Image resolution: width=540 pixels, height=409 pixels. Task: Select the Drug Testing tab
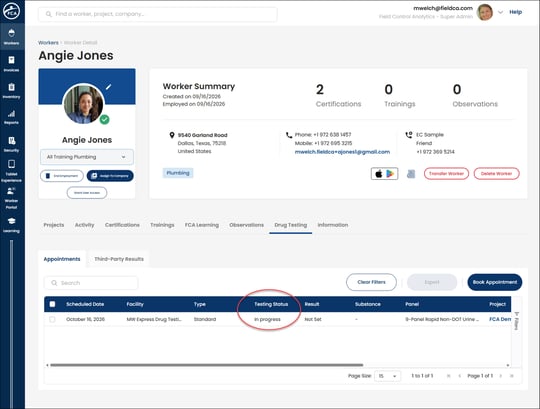click(x=291, y=225)
